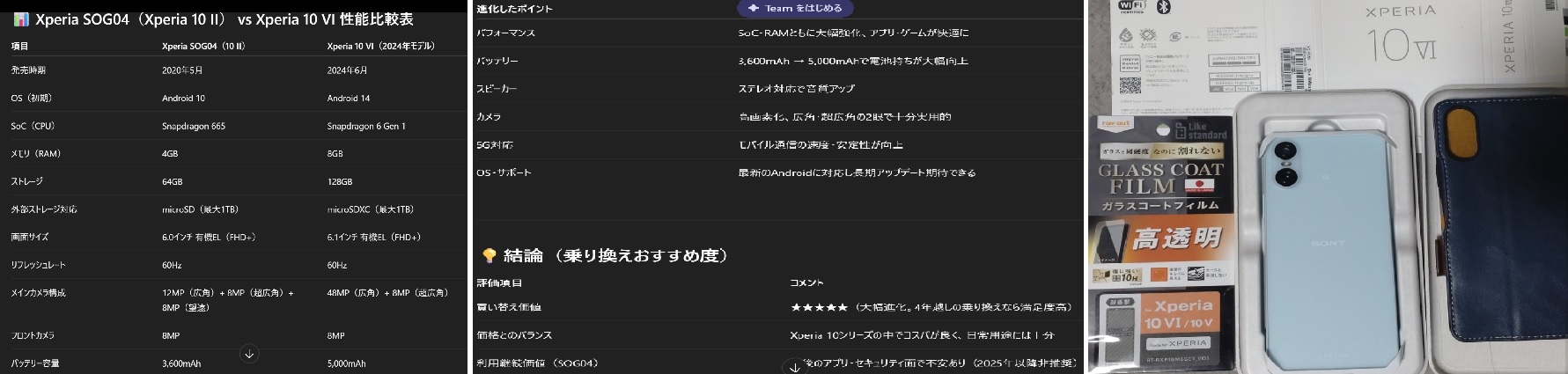This screenshot has height=374, width=1568.
Task: Click the ストレージ row label
Action: (26, 182)
